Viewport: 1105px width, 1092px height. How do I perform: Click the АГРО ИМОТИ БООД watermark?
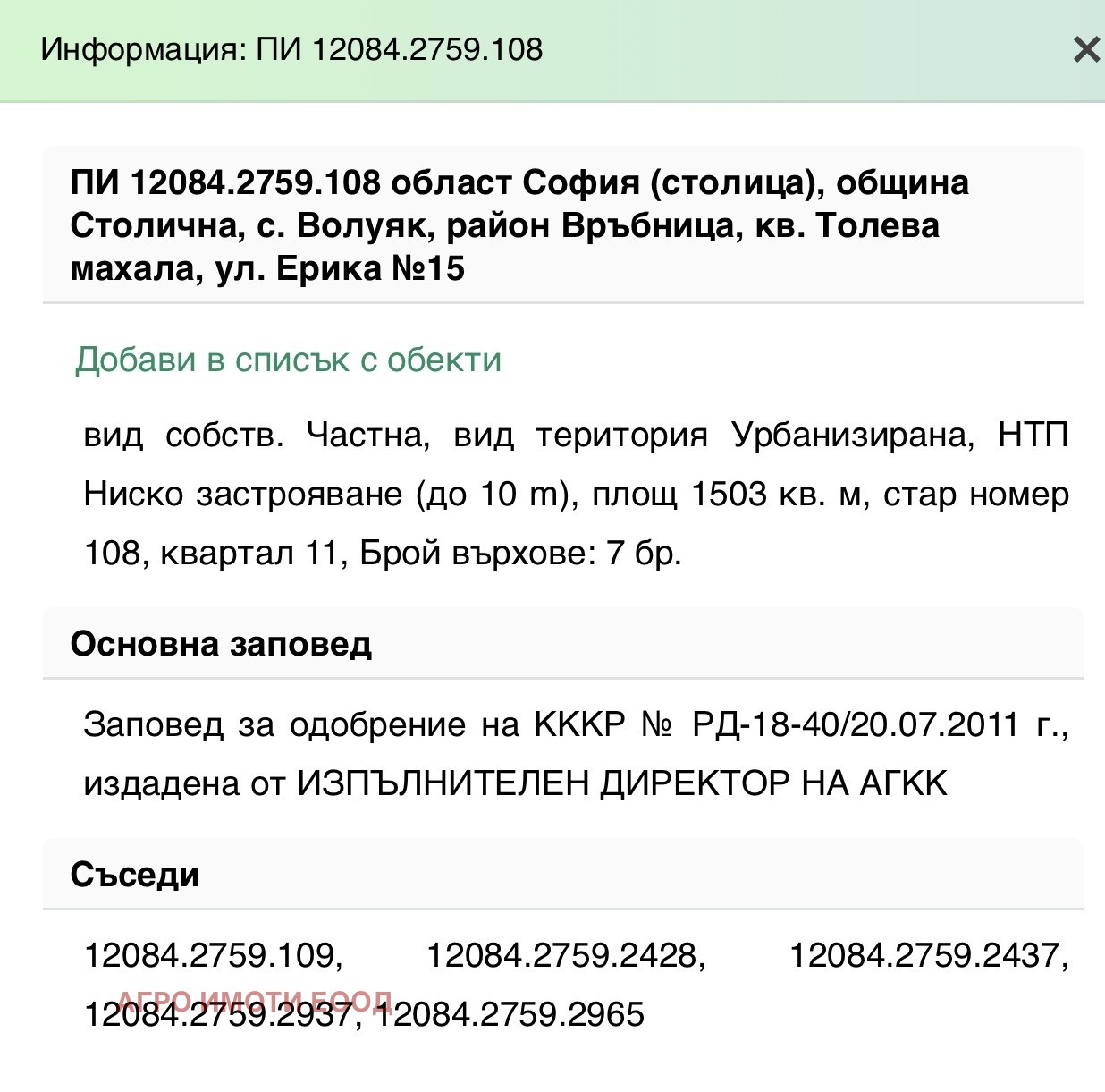coord(257,997)
